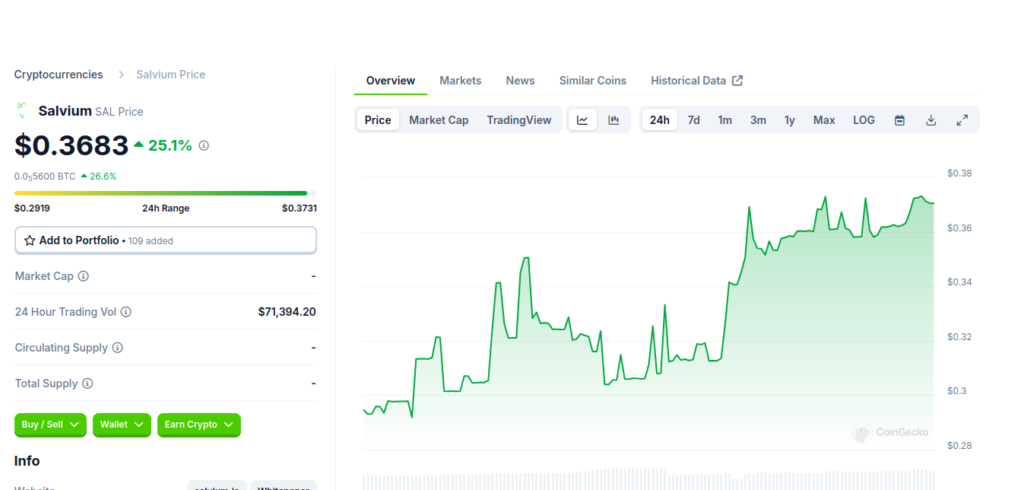
Task: Click the 24h Range progress bar
Action: (166, 193)
